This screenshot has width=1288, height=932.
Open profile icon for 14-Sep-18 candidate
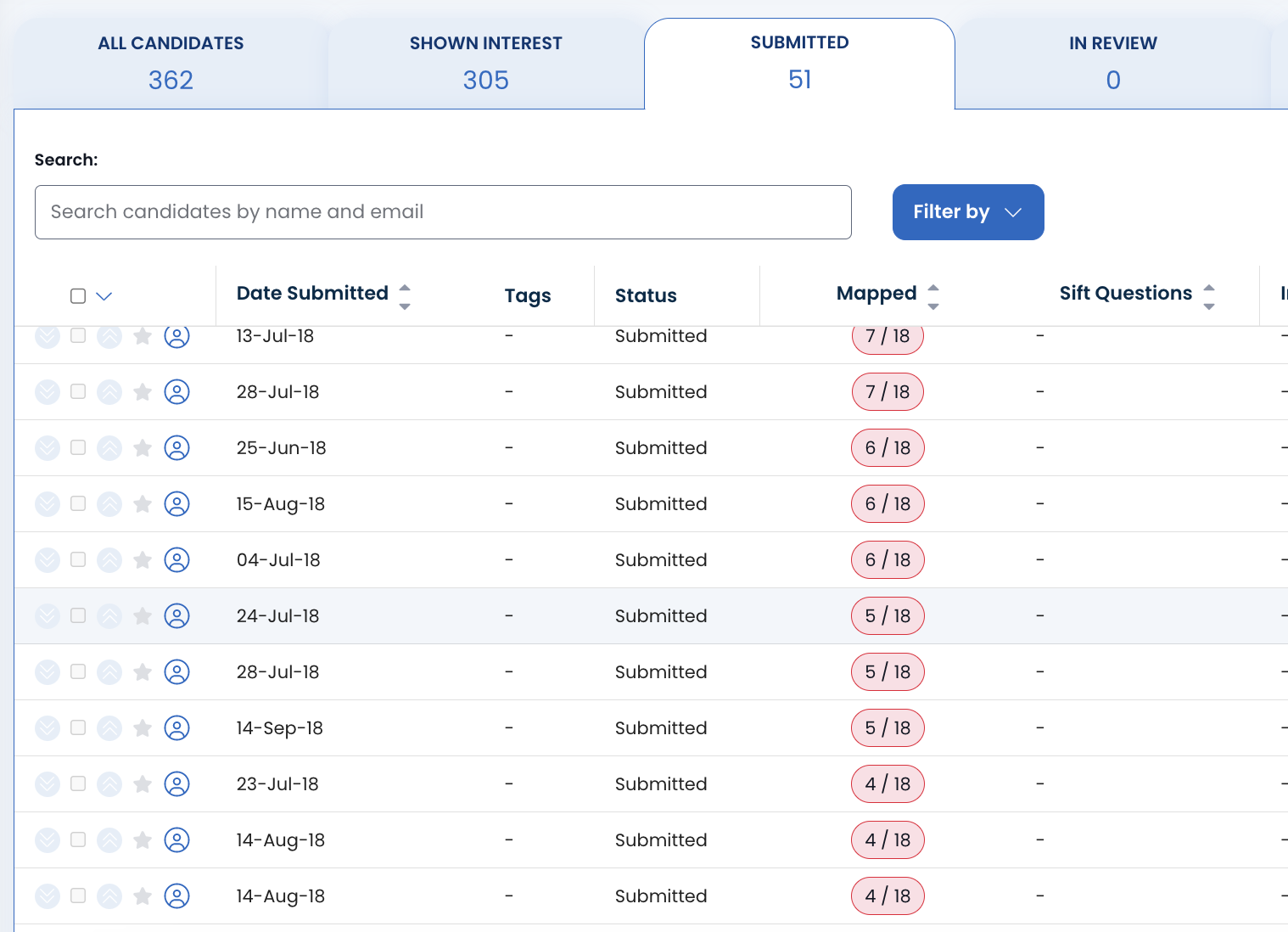(x=176, y=728)
